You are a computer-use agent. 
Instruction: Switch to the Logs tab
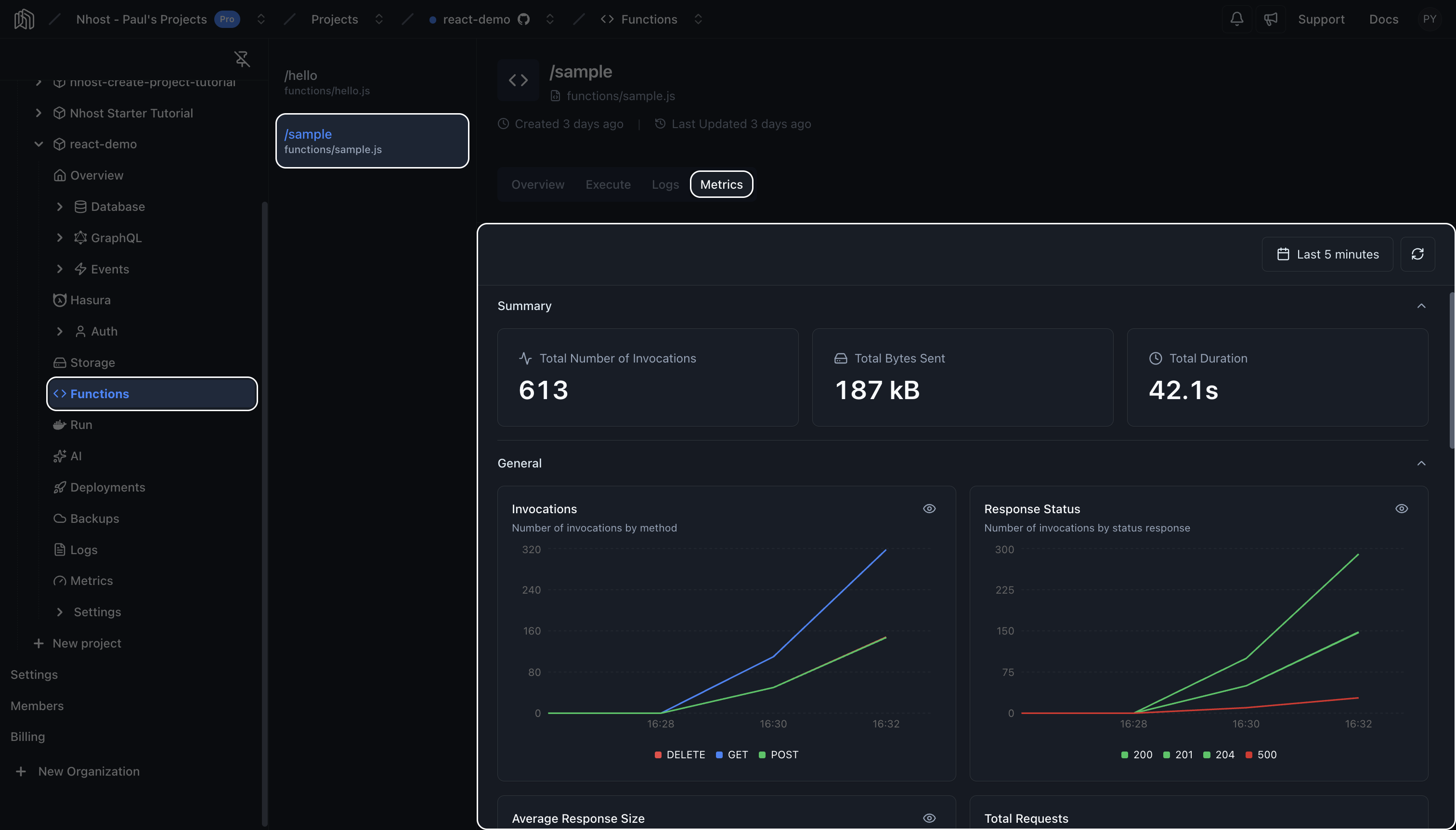665,185
